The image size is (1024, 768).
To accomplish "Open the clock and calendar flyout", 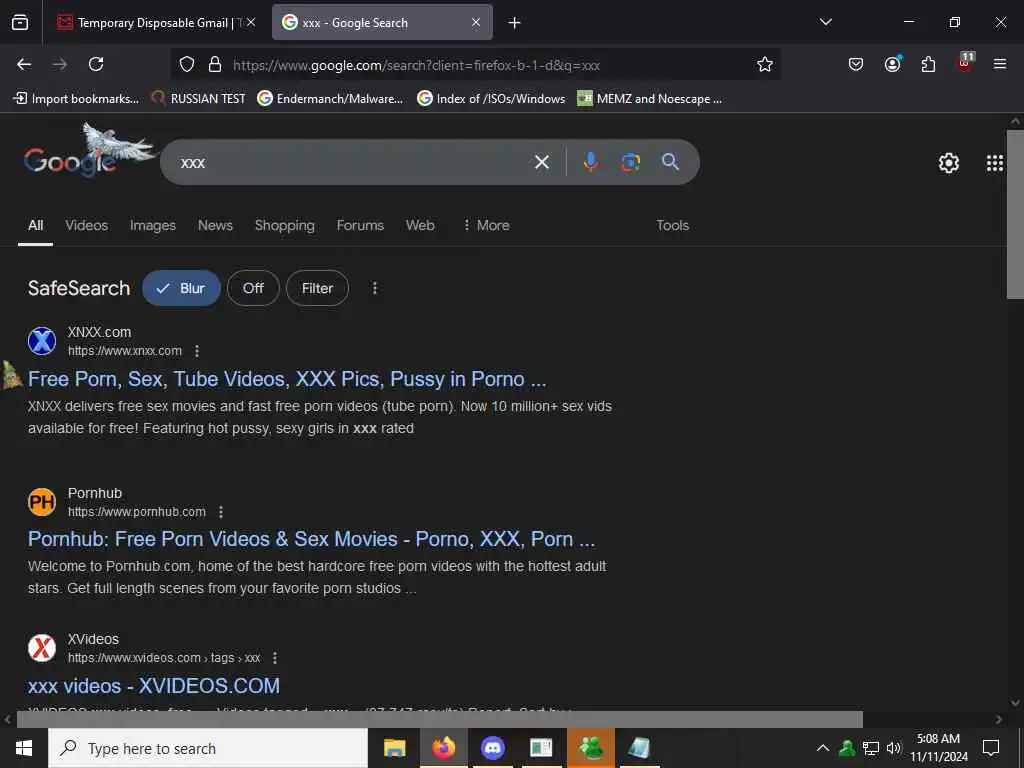I will pos(938,748).
